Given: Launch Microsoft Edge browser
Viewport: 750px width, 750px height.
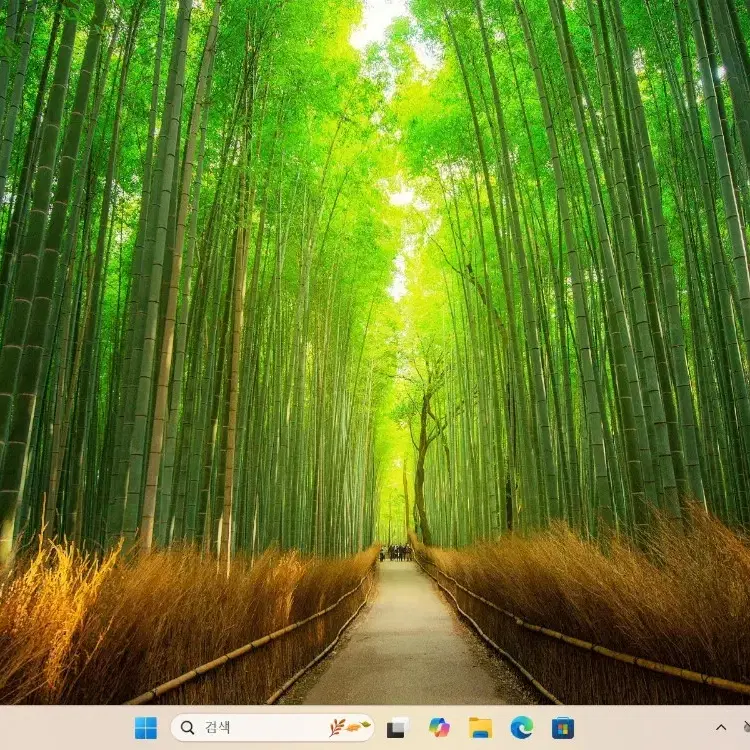Looking at the screenshot, I should [x=522, y=728].
